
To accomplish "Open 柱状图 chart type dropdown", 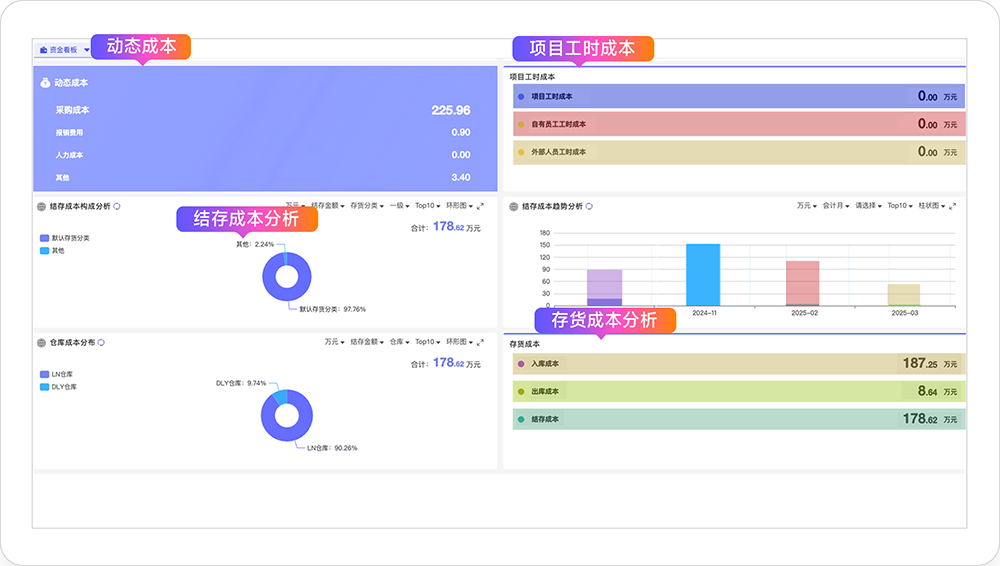I will coord(932,206).
